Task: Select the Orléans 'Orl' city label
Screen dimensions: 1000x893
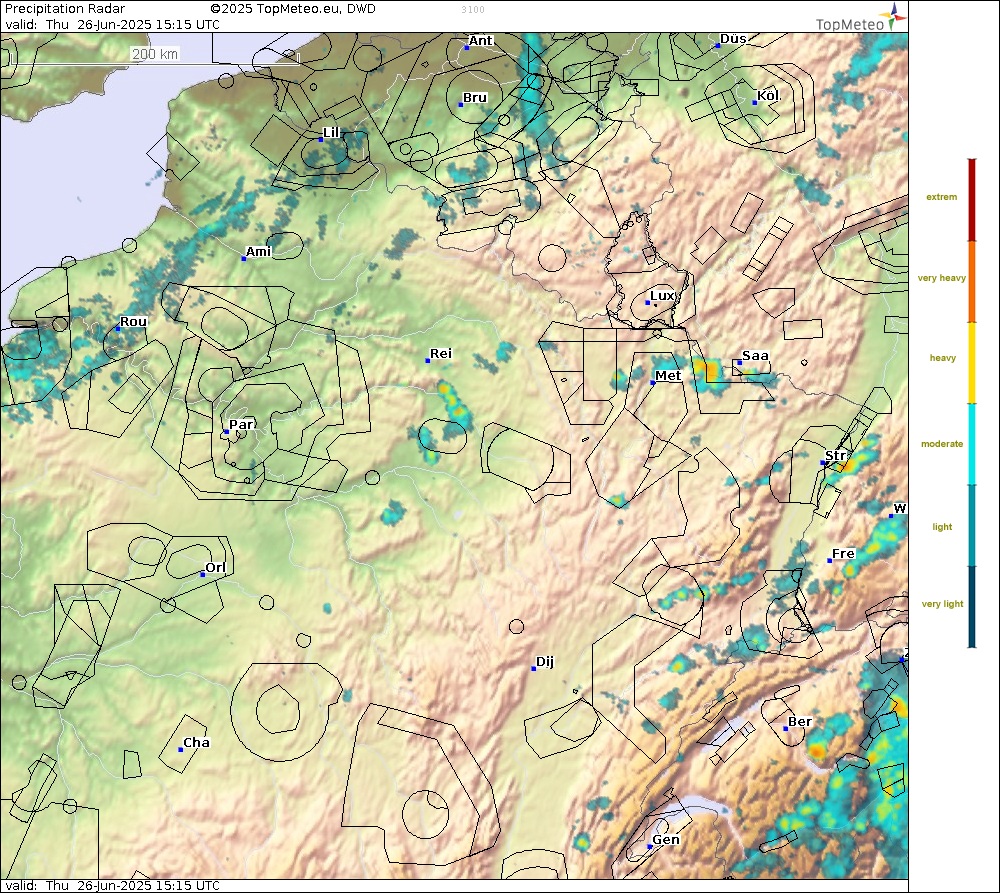Action: (216, 568)
